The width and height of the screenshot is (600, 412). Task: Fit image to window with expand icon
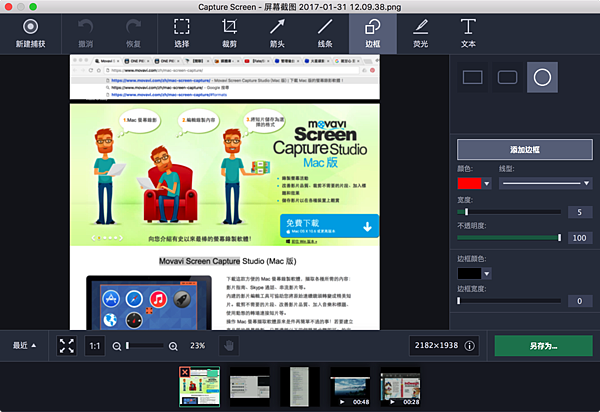(x=67, y=346)
